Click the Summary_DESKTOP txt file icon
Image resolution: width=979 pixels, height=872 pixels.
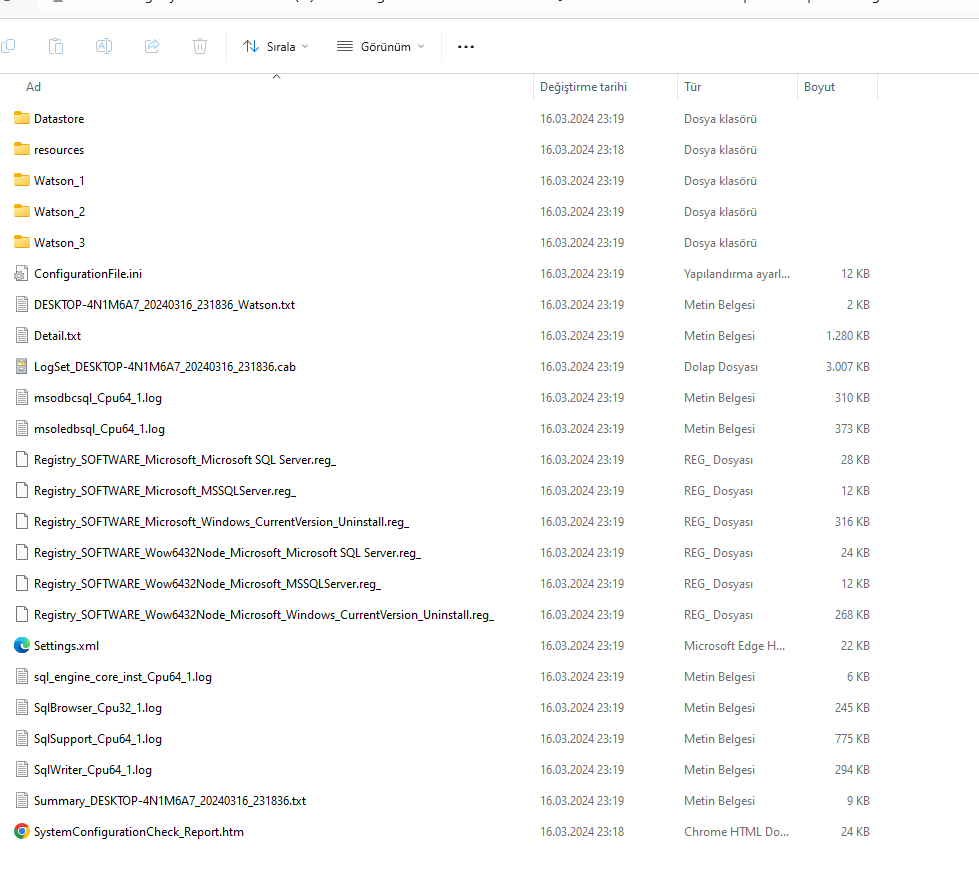[22, 800]
